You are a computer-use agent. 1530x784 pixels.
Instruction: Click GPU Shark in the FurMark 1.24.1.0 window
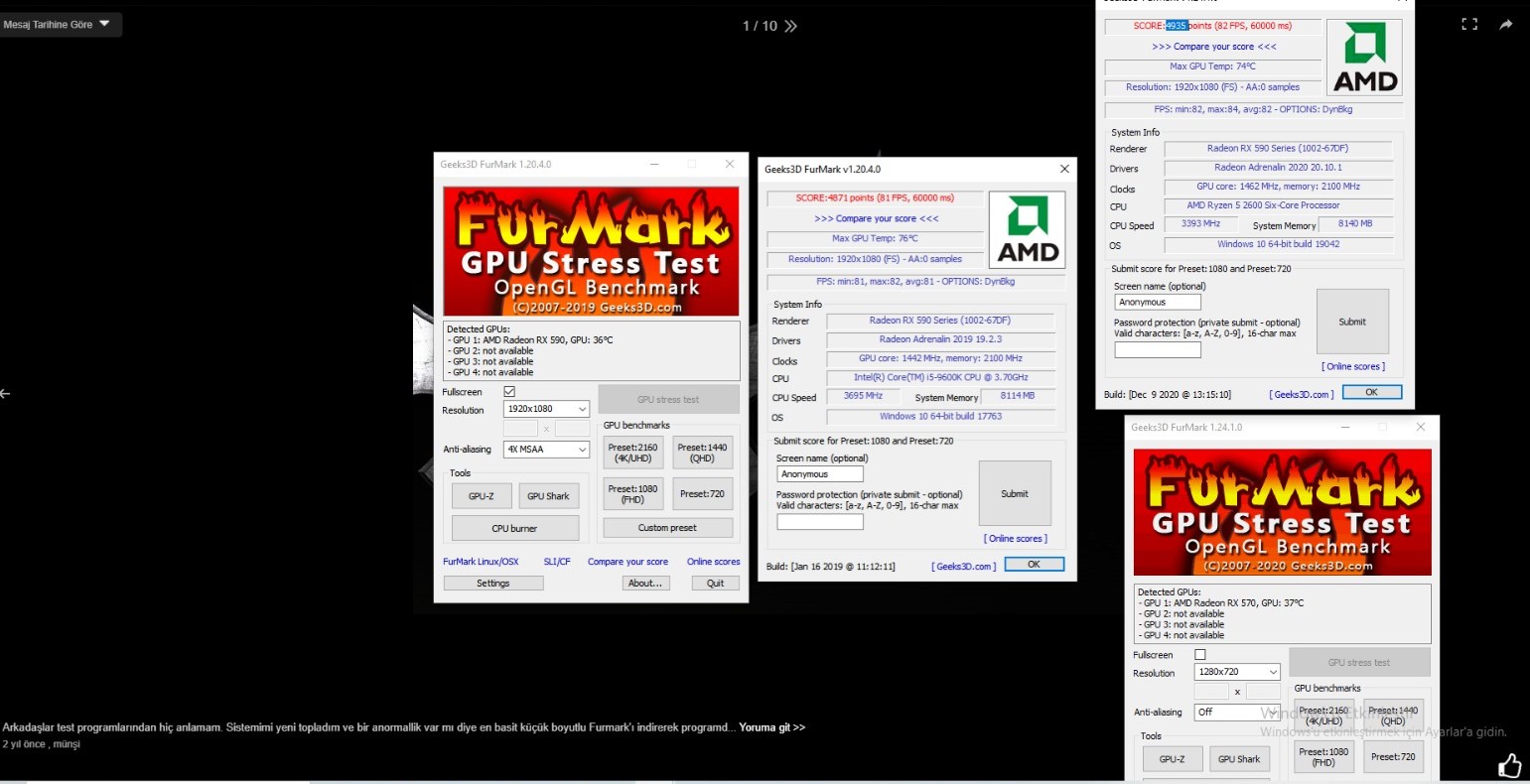coord(1239,759)
